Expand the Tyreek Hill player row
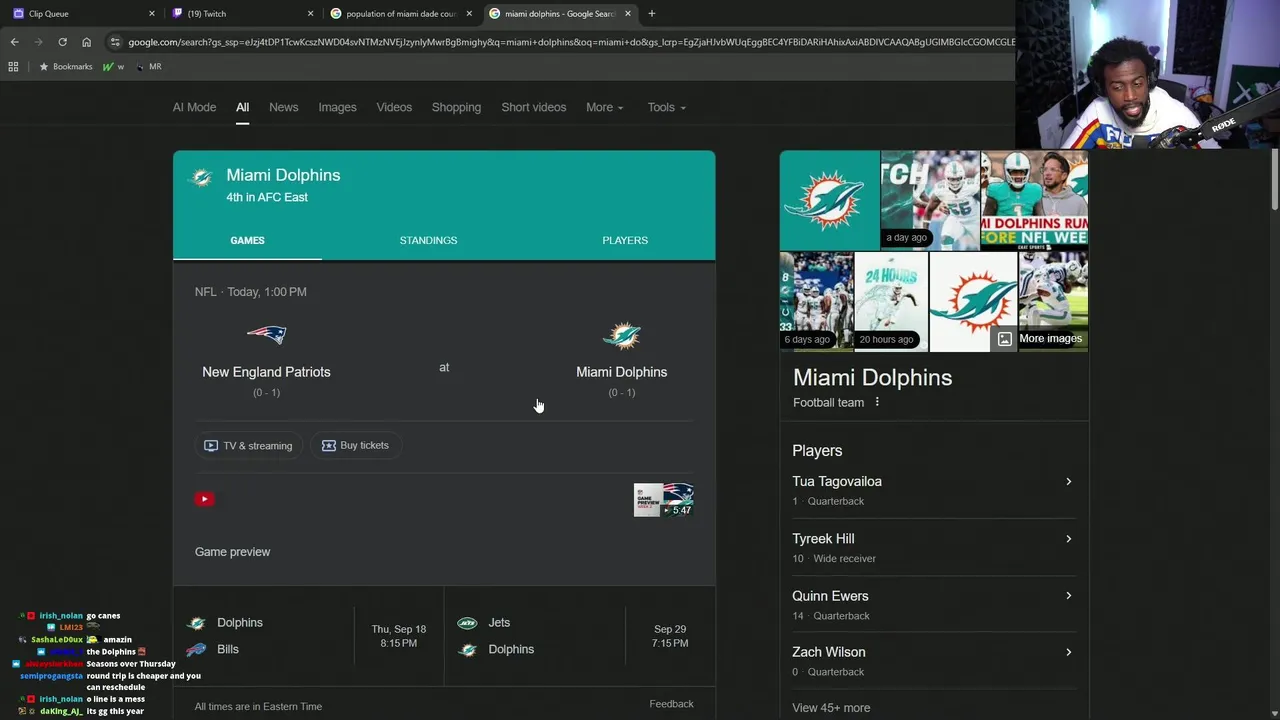The width and height of the screenshot is (1280, 720). [x=932, y=547]
